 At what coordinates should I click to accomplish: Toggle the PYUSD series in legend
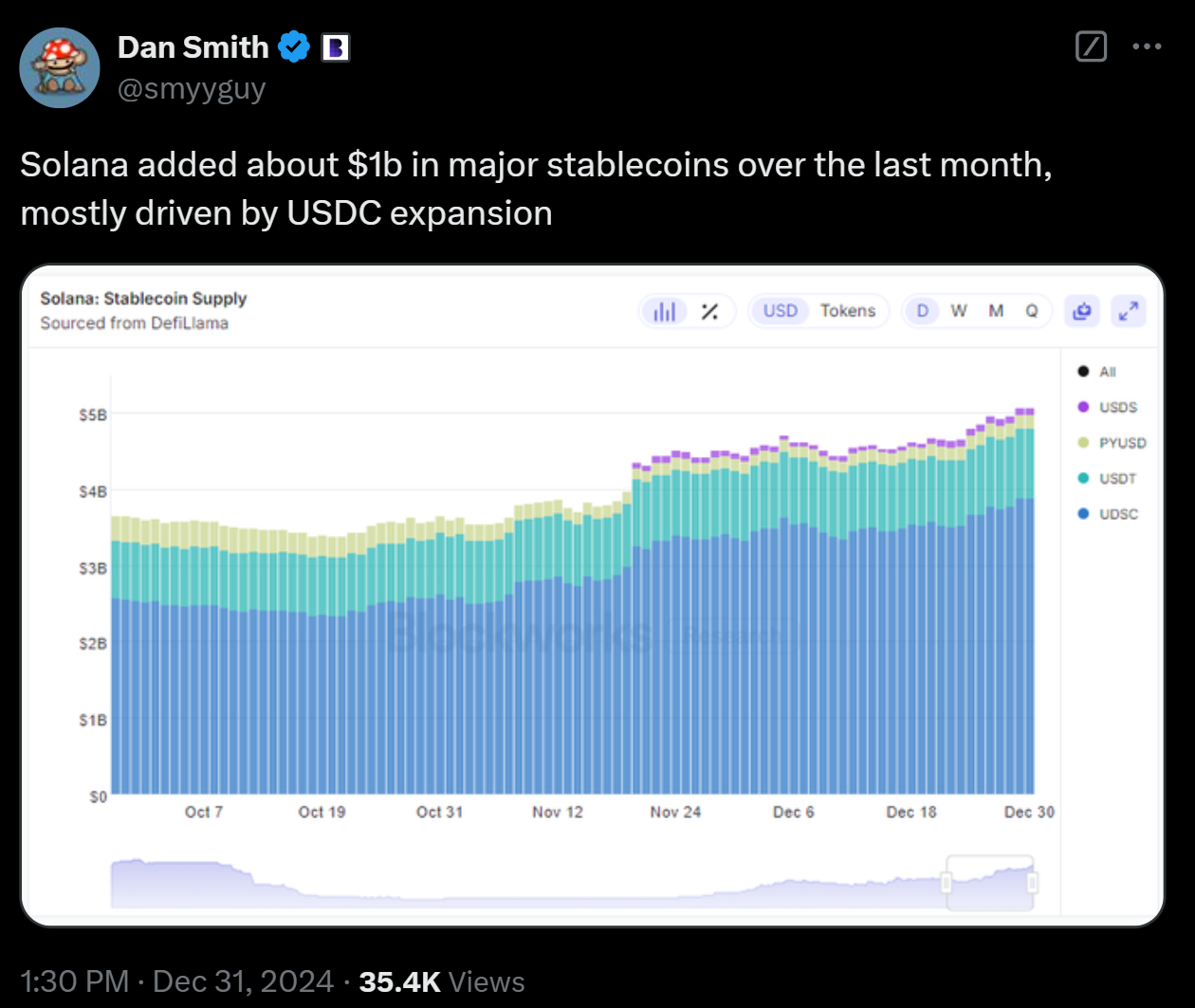pos(1112,443)
